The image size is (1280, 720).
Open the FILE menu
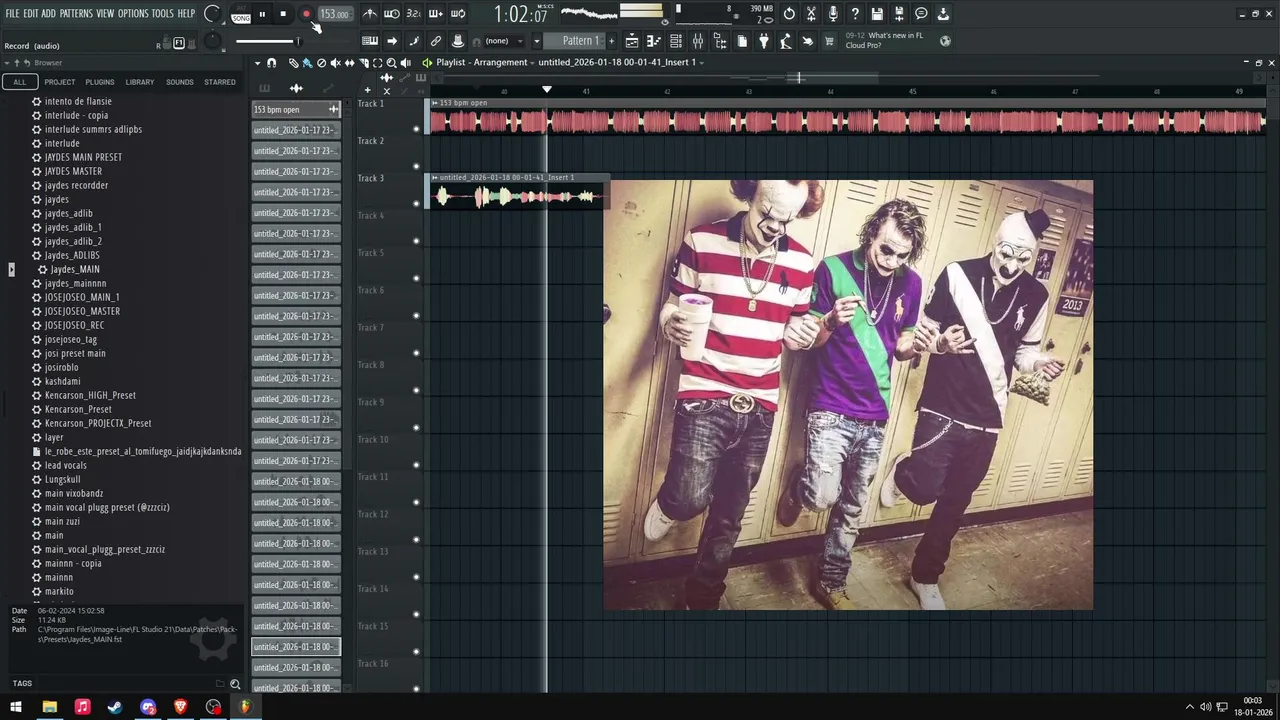point(12,14)
